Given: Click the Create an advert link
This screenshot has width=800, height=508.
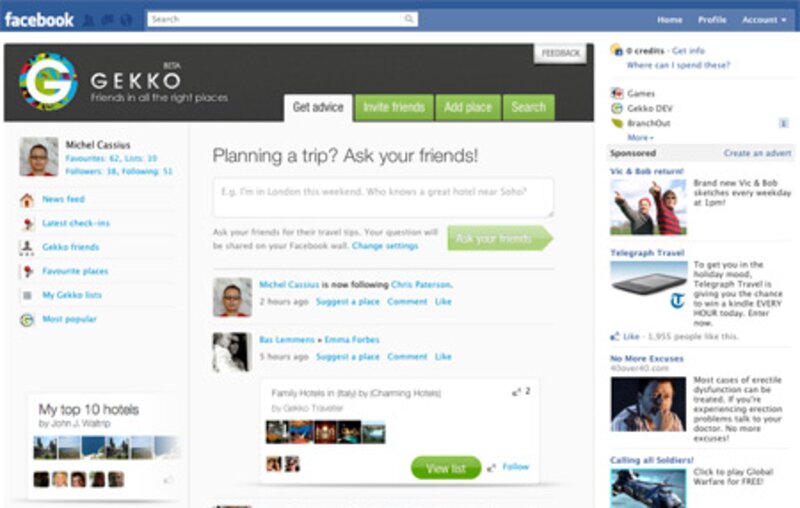Looking at the screenshot, I should coord(757,153).
